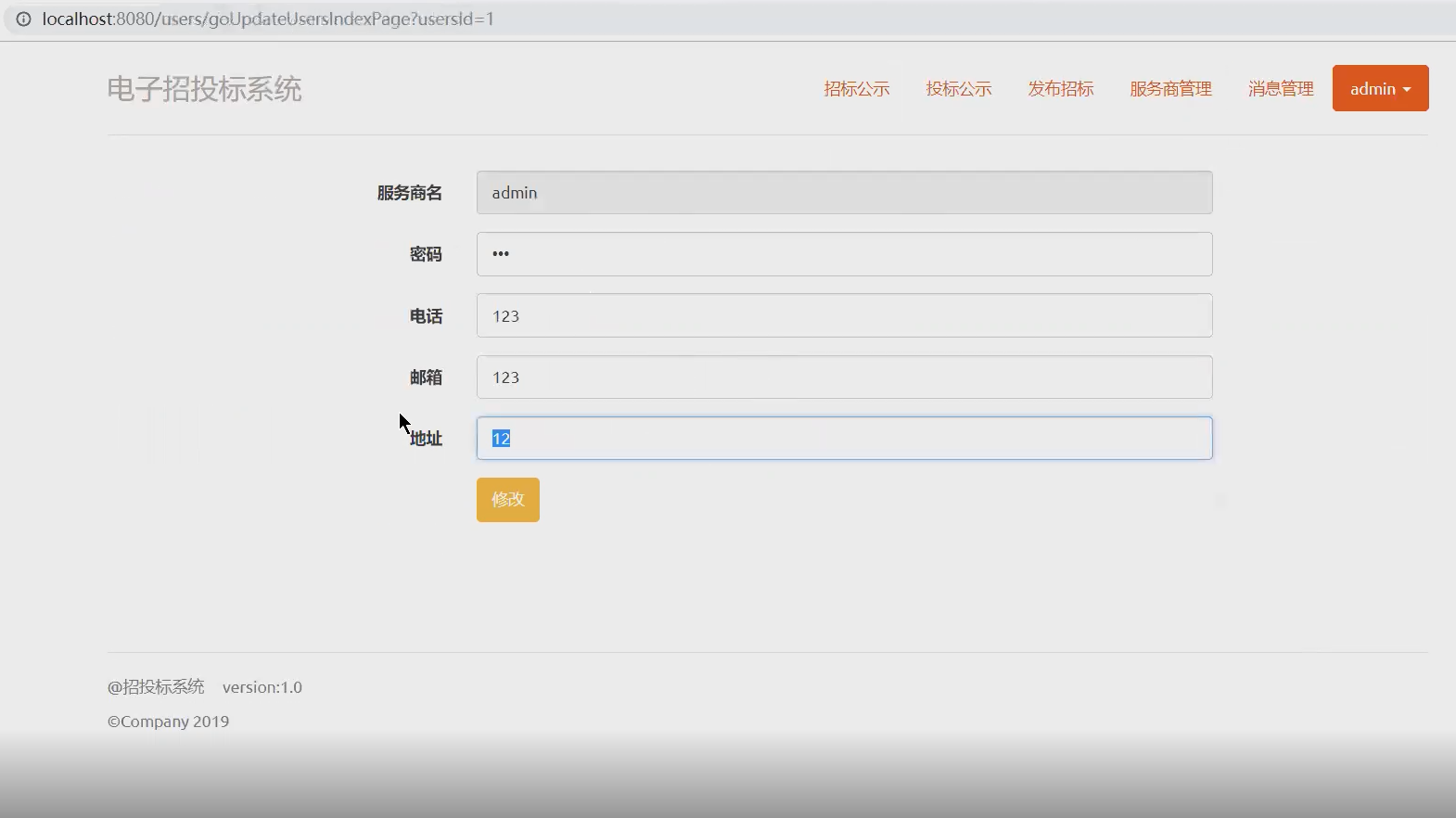This screenshot has width=1456, height=818.
Task: Select the 电话 phone input field
Action: tap(844, 315)
